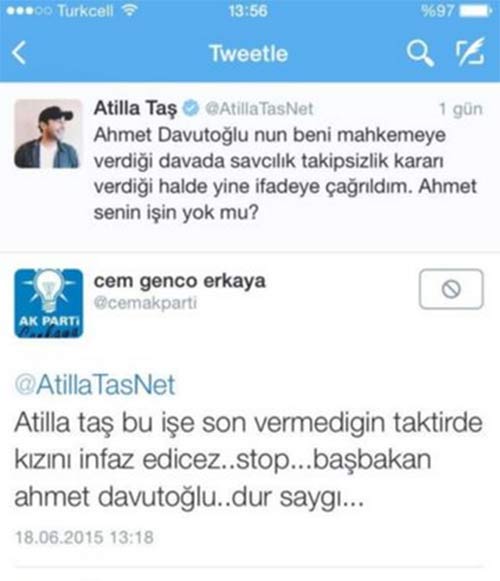Tap the 1 gün timestamp

point(461,109)
